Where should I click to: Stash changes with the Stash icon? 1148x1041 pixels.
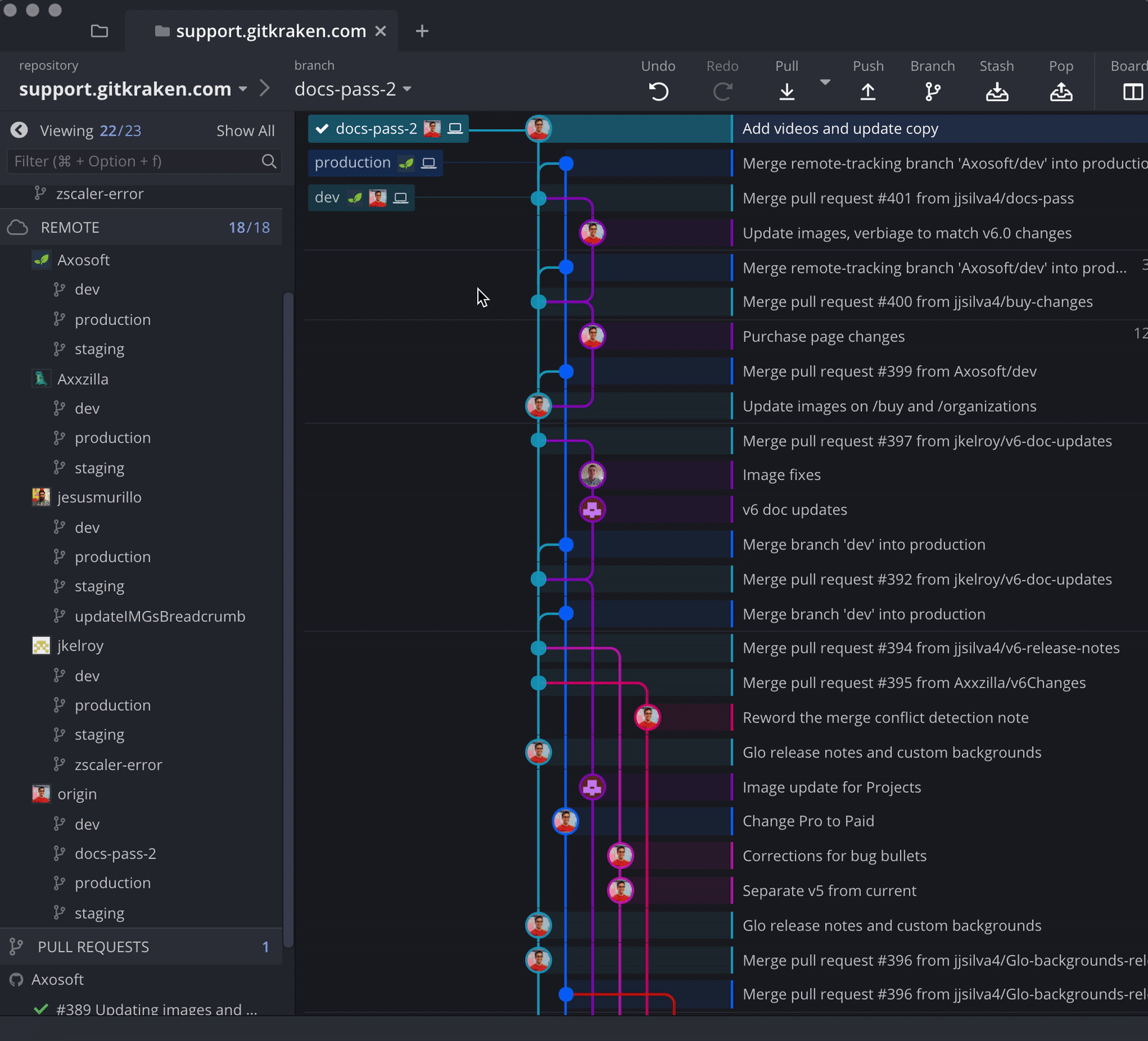click(997, 92)
